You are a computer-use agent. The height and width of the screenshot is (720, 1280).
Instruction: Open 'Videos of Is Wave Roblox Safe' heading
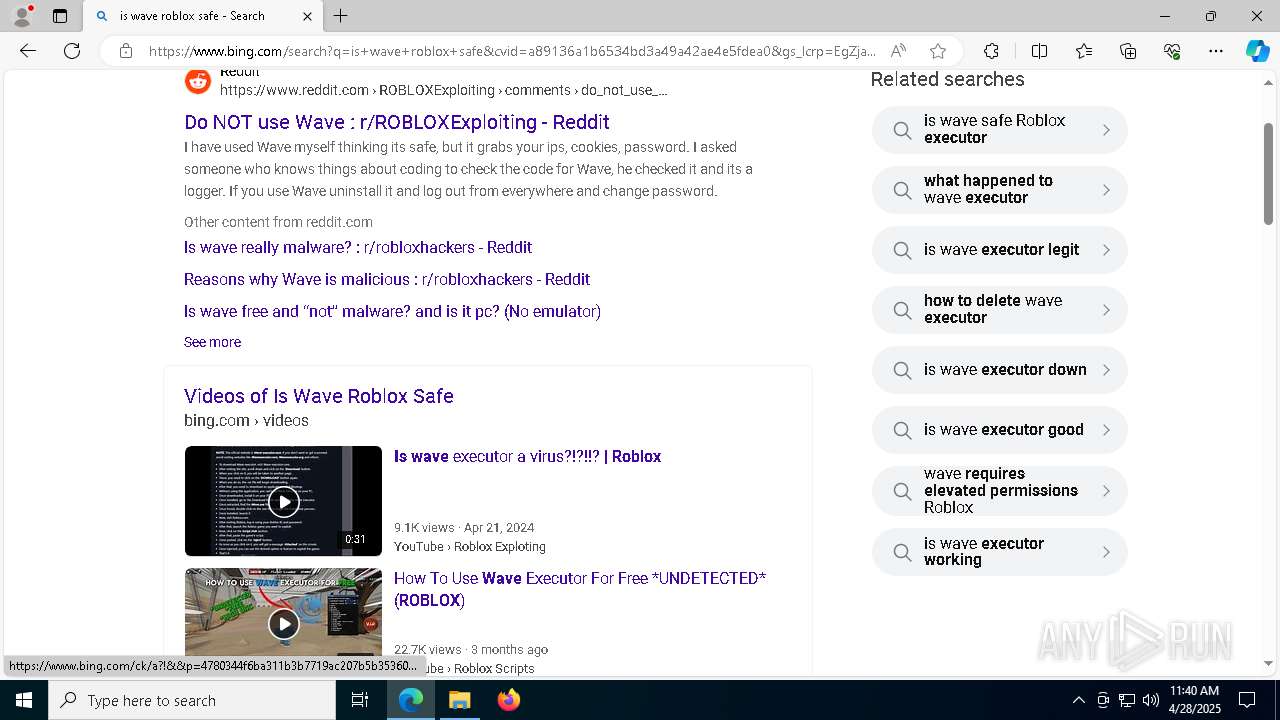[x=319, y=396]
